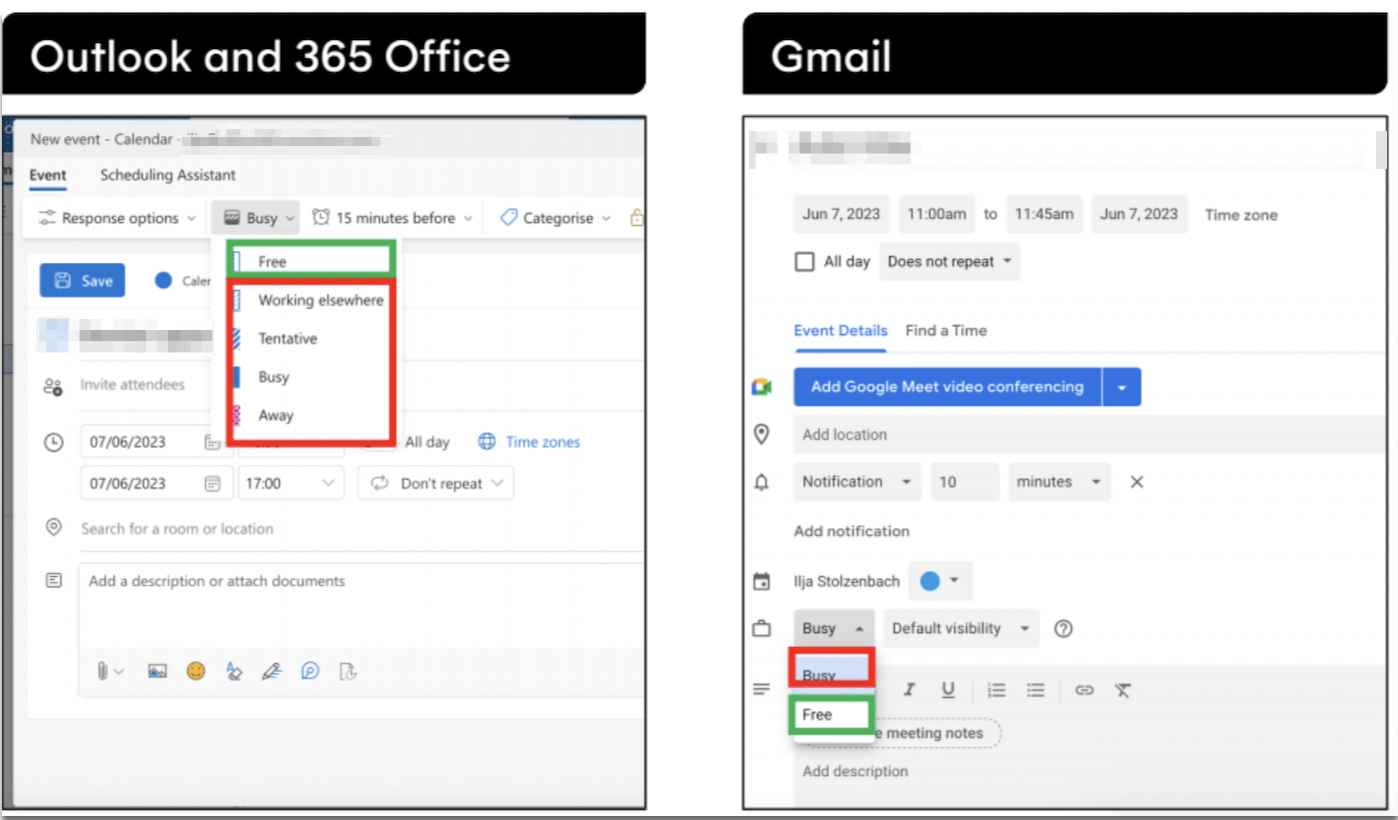Click the notification value field showing 10
Screen dimensions: 1398x820
(964, 482)
